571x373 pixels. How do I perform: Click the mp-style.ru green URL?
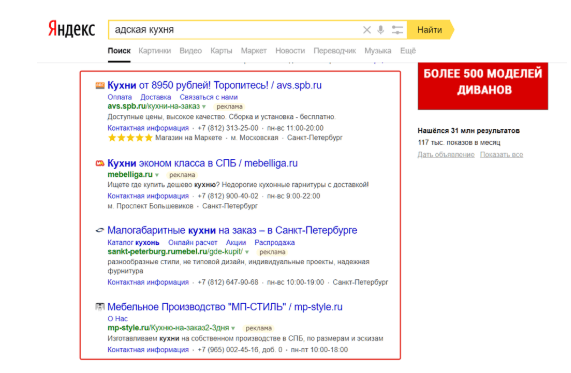tap(168, 328)
